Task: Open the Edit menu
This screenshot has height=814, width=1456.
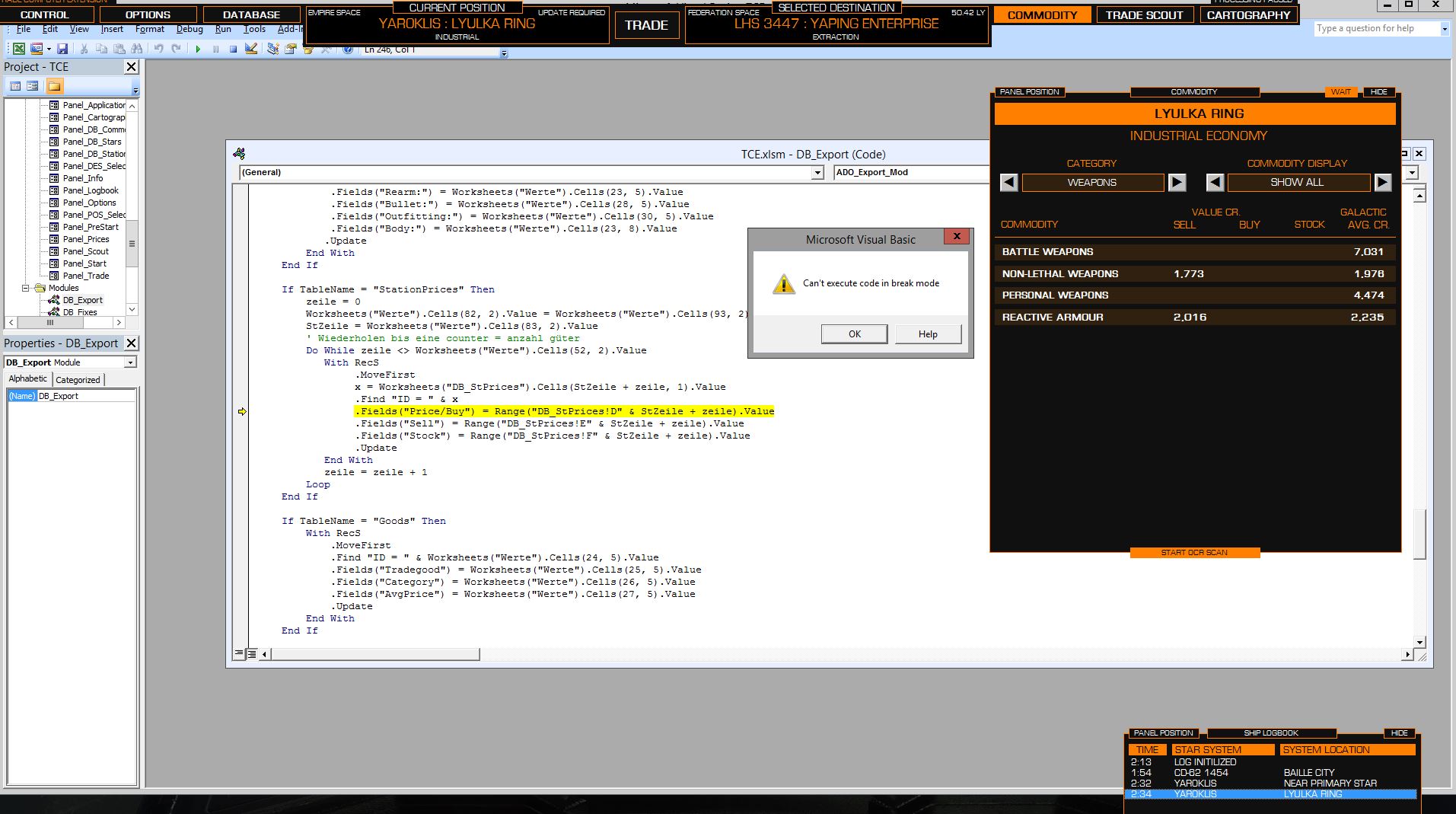Action: click(50, 29)
